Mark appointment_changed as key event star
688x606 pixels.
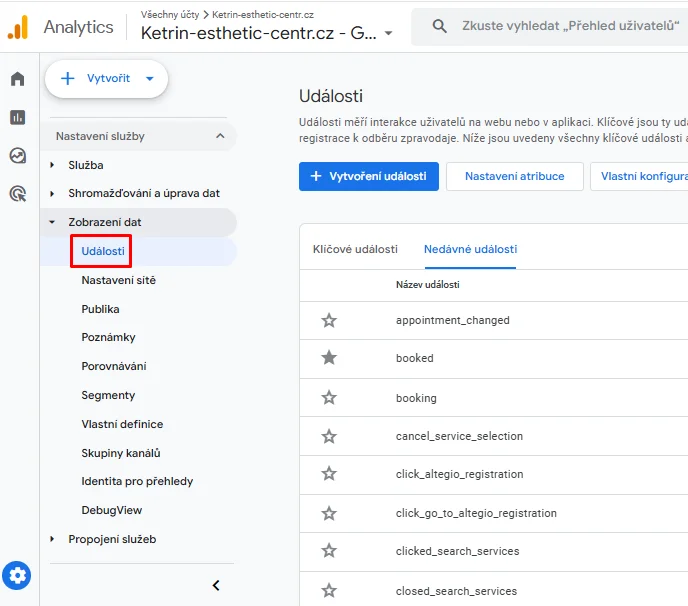tap(329, 320)
